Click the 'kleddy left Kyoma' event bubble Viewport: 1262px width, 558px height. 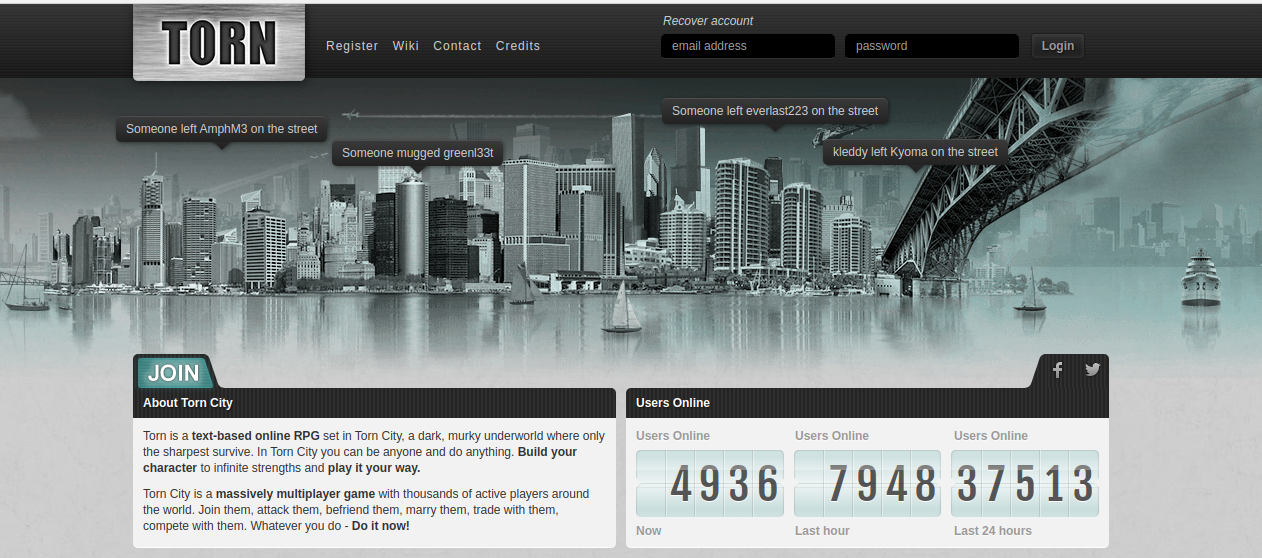click(915, 152)
